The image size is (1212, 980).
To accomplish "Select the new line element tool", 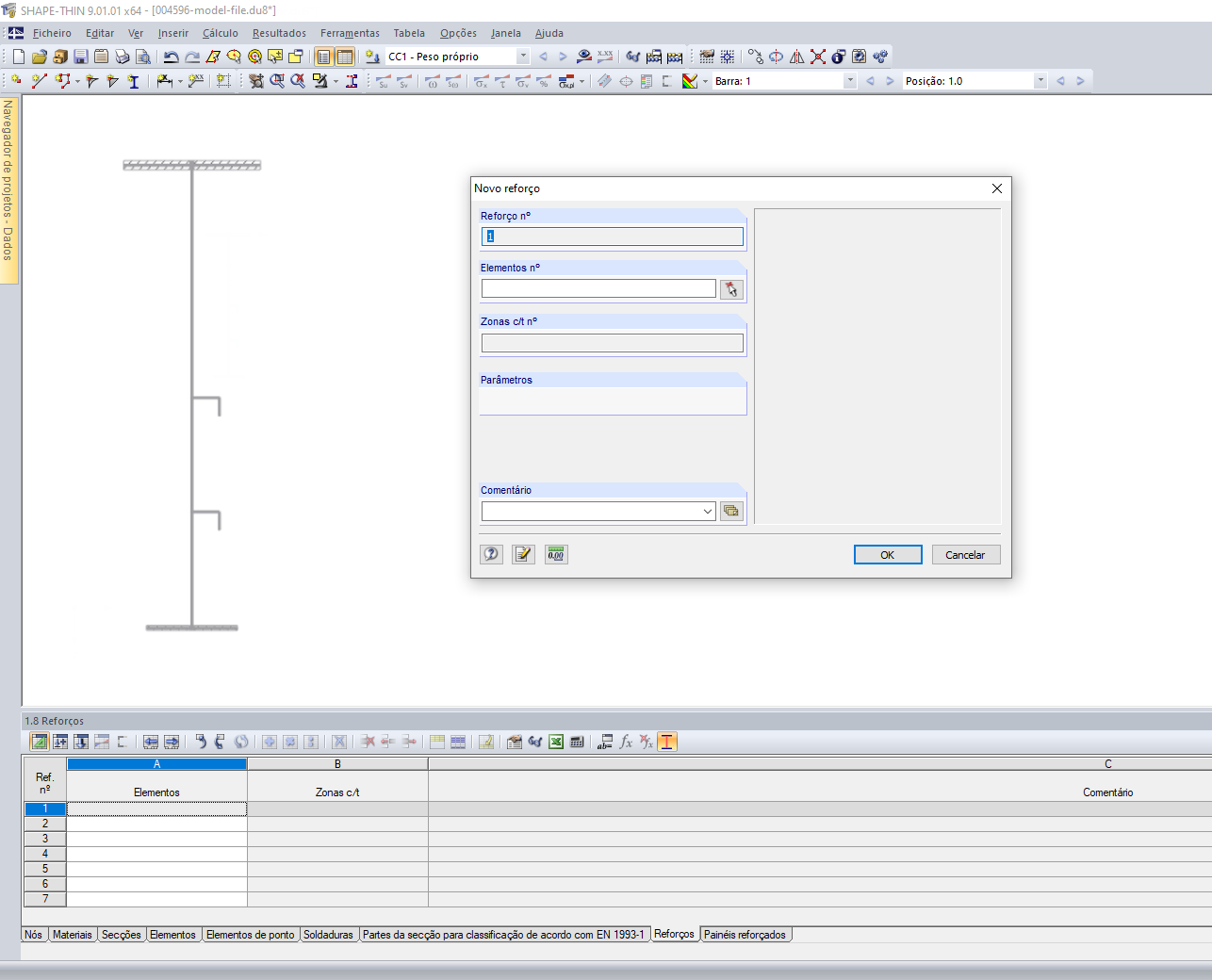I will (40, 81).
